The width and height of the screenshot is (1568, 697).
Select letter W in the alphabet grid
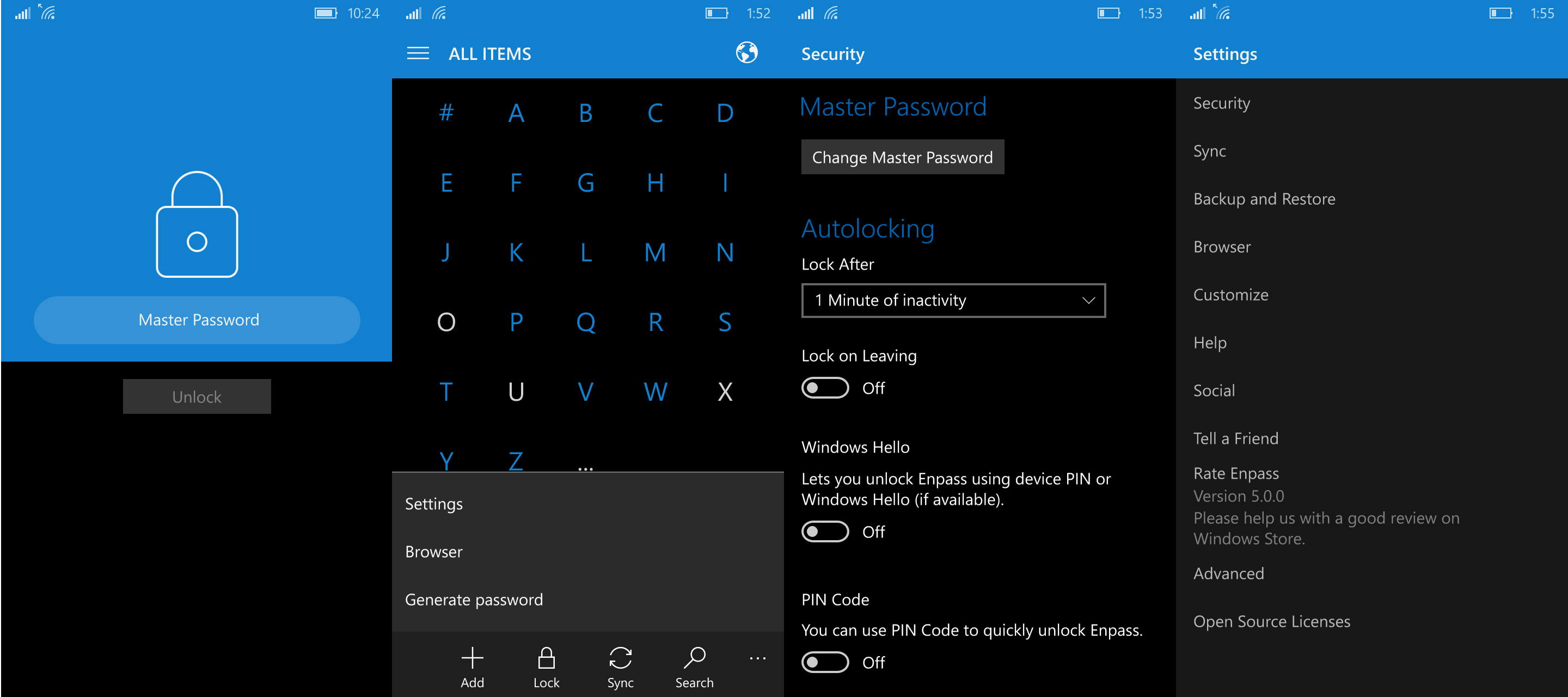pyautogui.click(x=655, y=392)
